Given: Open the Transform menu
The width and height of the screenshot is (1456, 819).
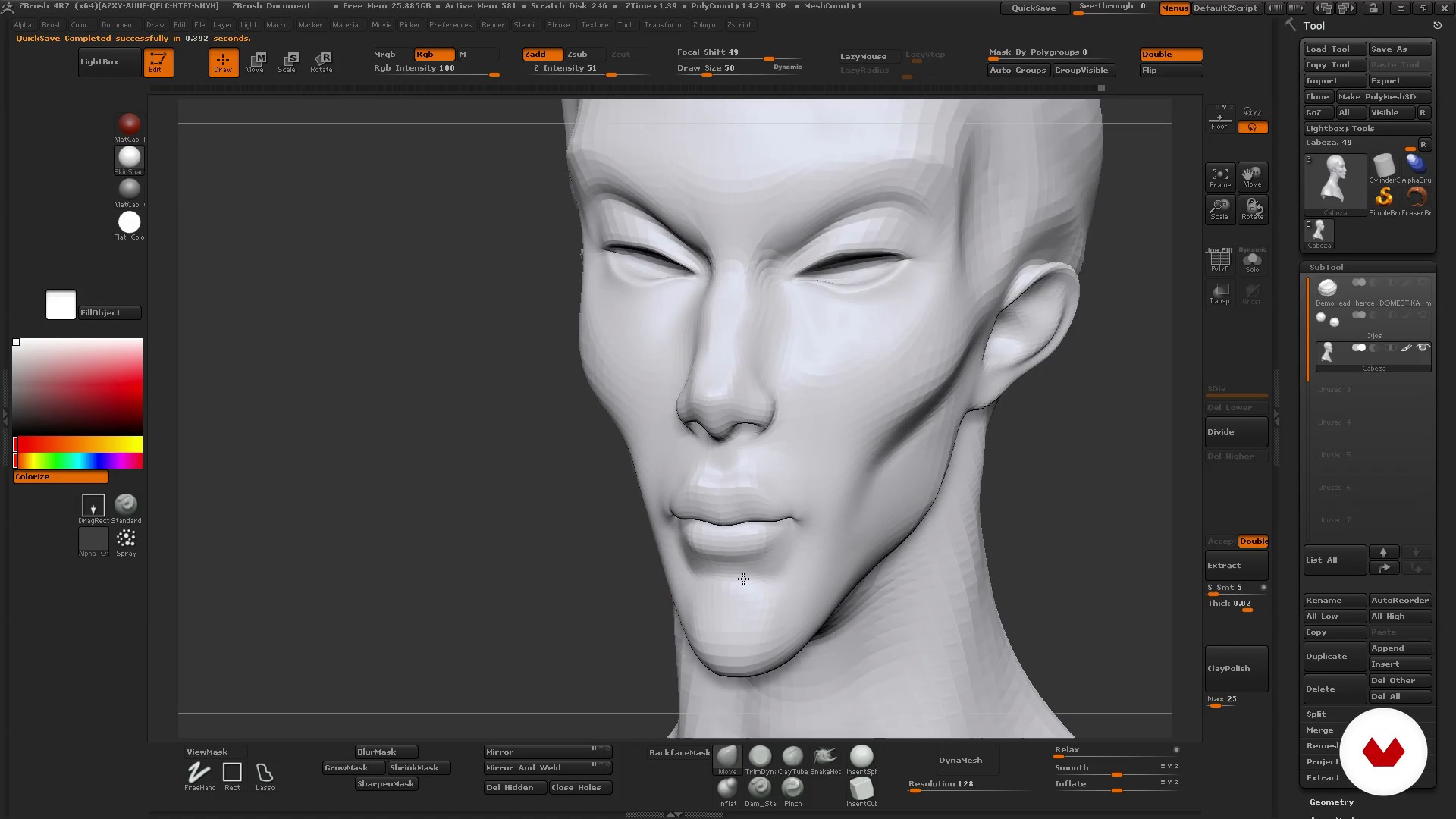Looking at the screenshot, I should (663, 25).
